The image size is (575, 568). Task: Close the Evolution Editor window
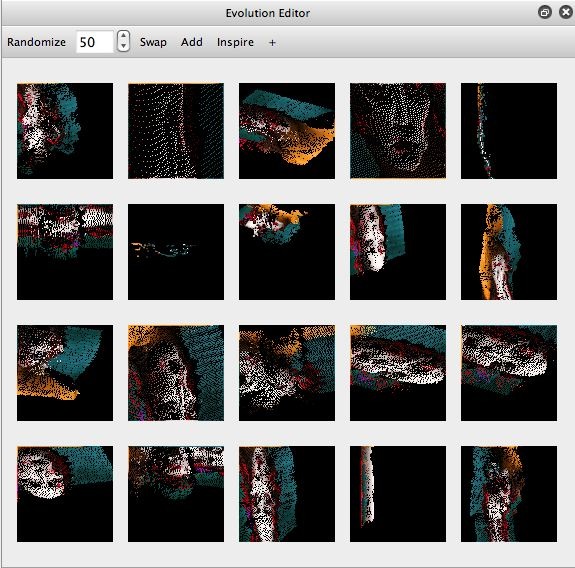[566, 12]
